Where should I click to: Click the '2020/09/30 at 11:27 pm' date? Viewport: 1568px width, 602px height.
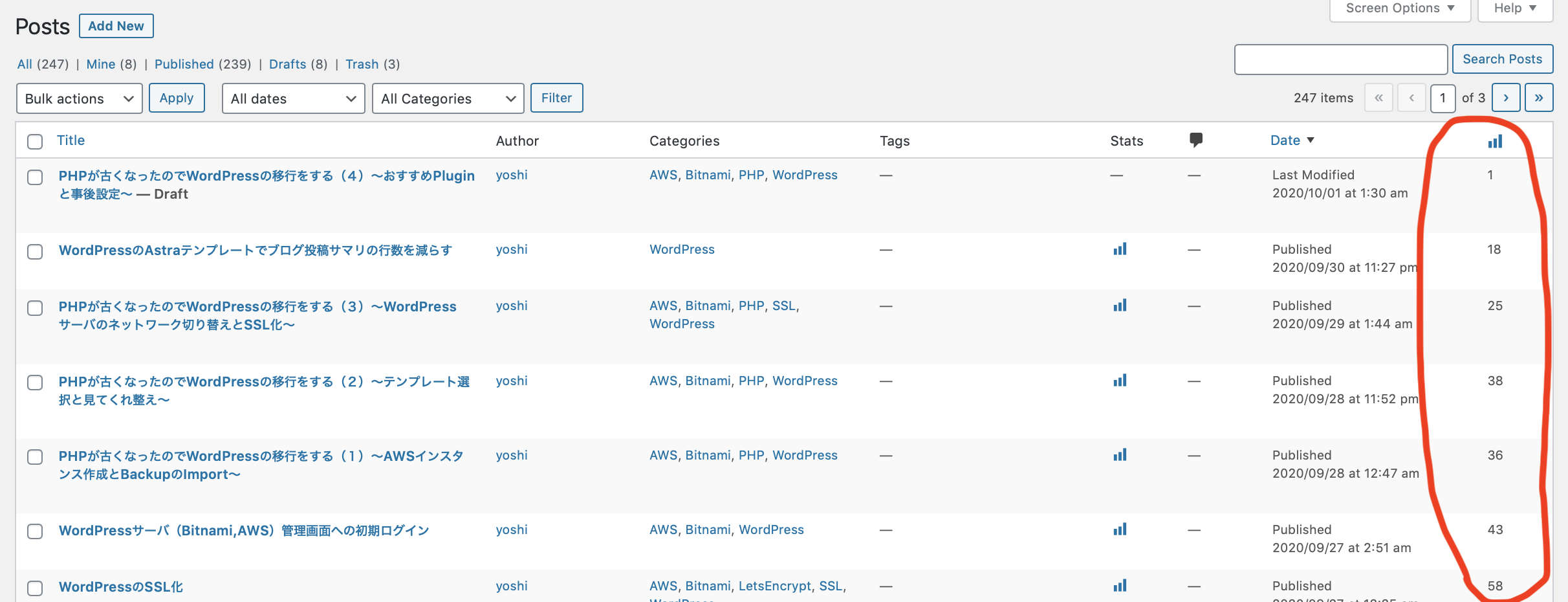[x=1345, y=267]
